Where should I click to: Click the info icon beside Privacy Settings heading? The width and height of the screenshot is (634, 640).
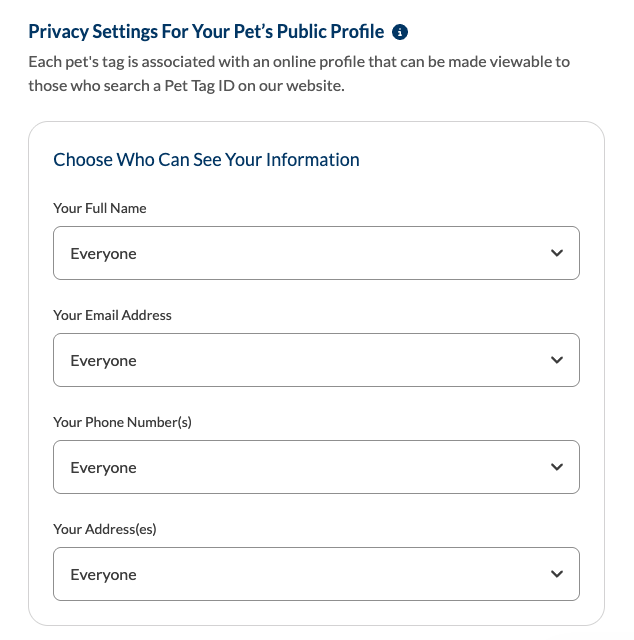pos(400,32)
